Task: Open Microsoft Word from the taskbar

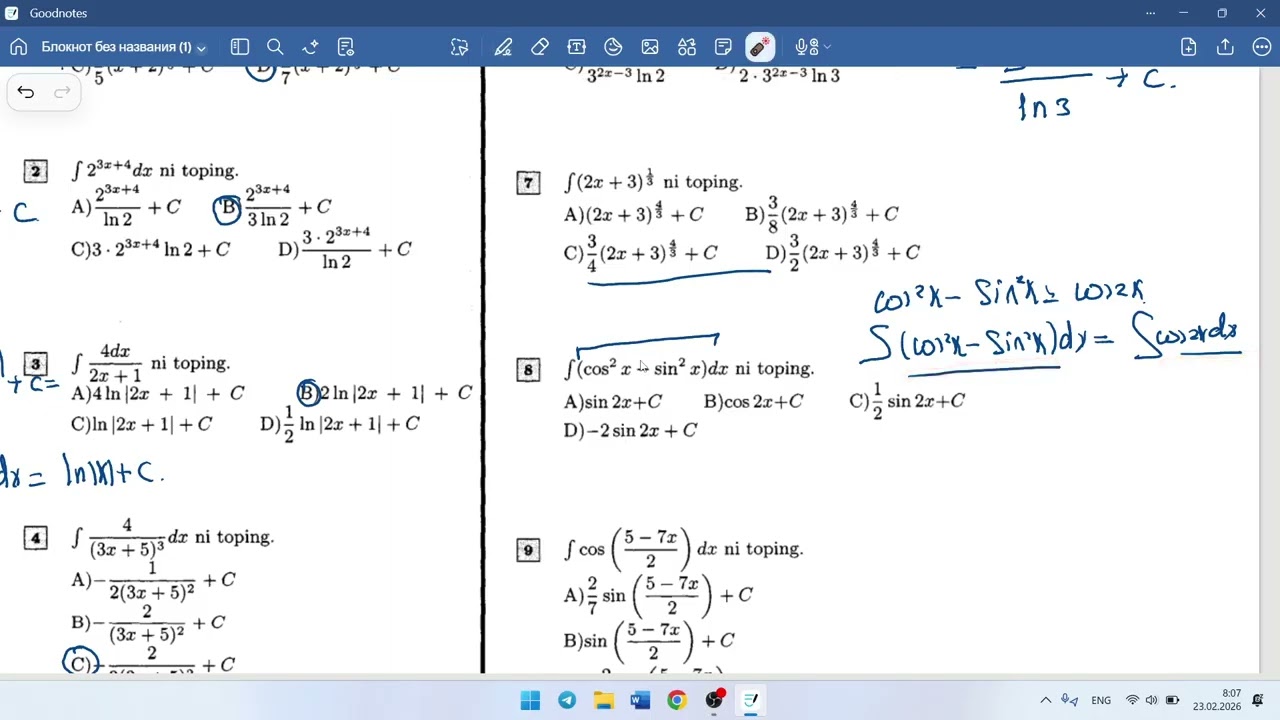Action: [640, 700]
